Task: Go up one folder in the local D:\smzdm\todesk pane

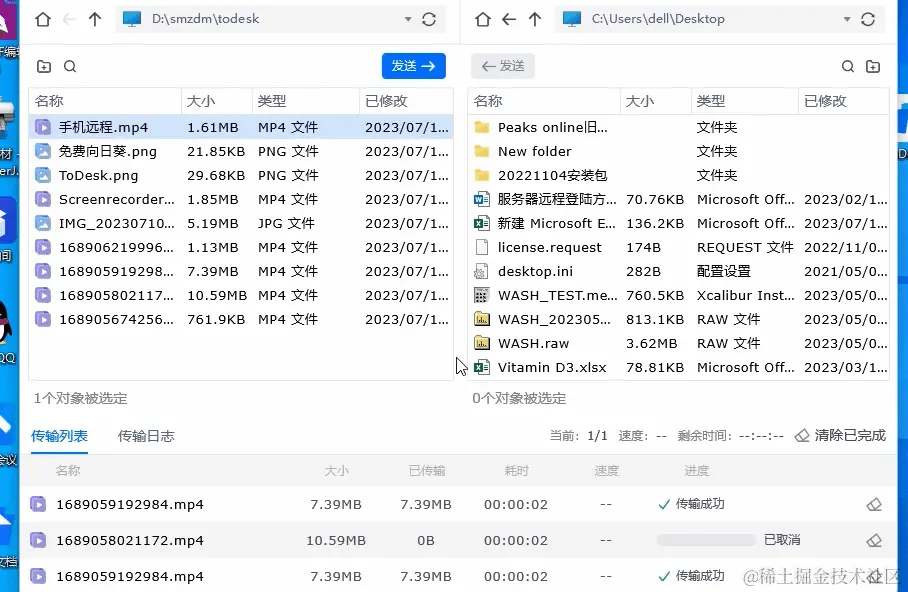Action: tap(95, 19)
